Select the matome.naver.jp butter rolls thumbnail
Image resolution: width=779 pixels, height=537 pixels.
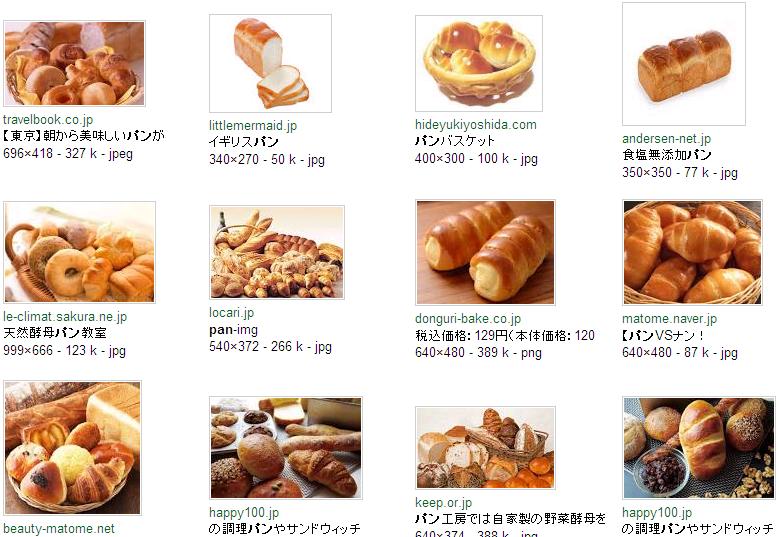[692, 252]
